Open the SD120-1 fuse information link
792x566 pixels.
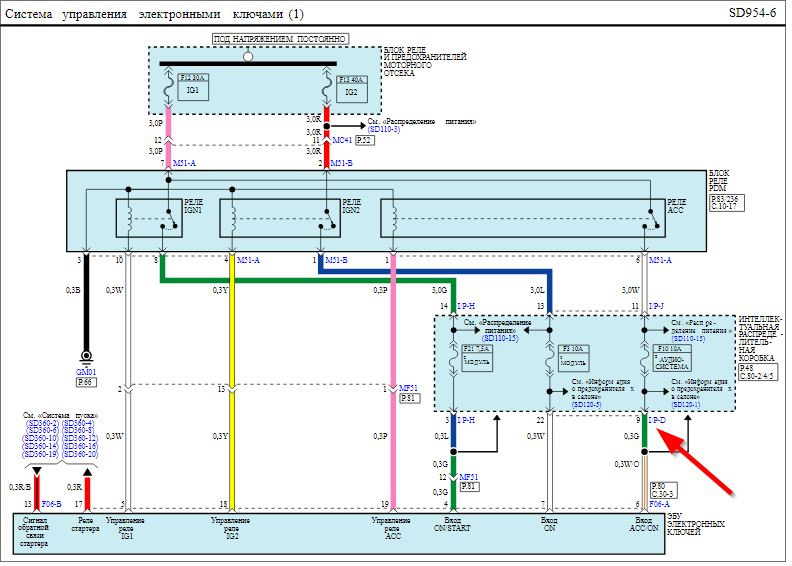coord(686,405)
